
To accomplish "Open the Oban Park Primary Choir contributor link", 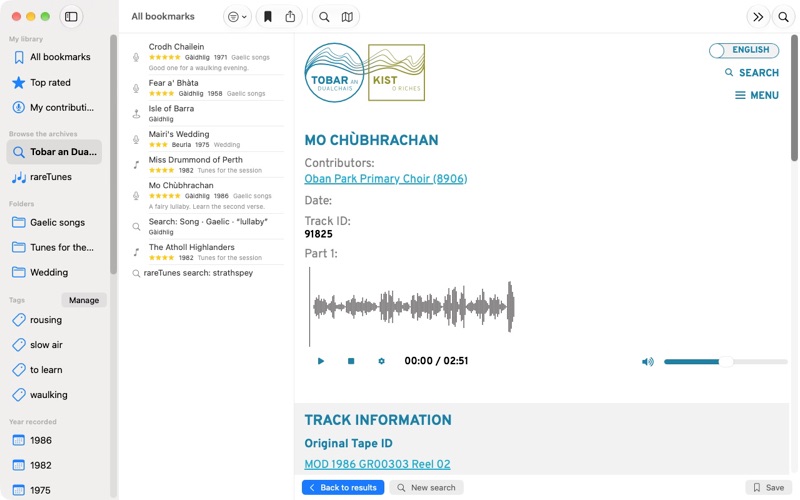I will [x=386, y=179].
